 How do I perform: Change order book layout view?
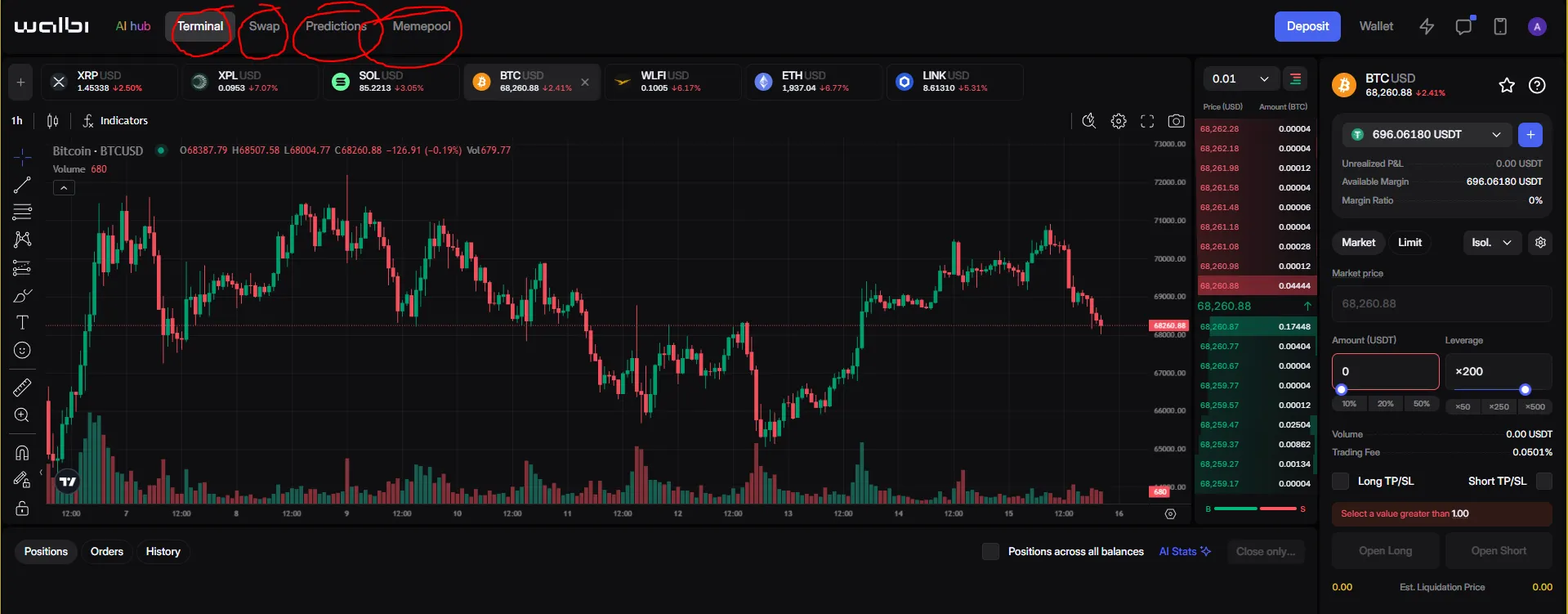[1295, 78]
